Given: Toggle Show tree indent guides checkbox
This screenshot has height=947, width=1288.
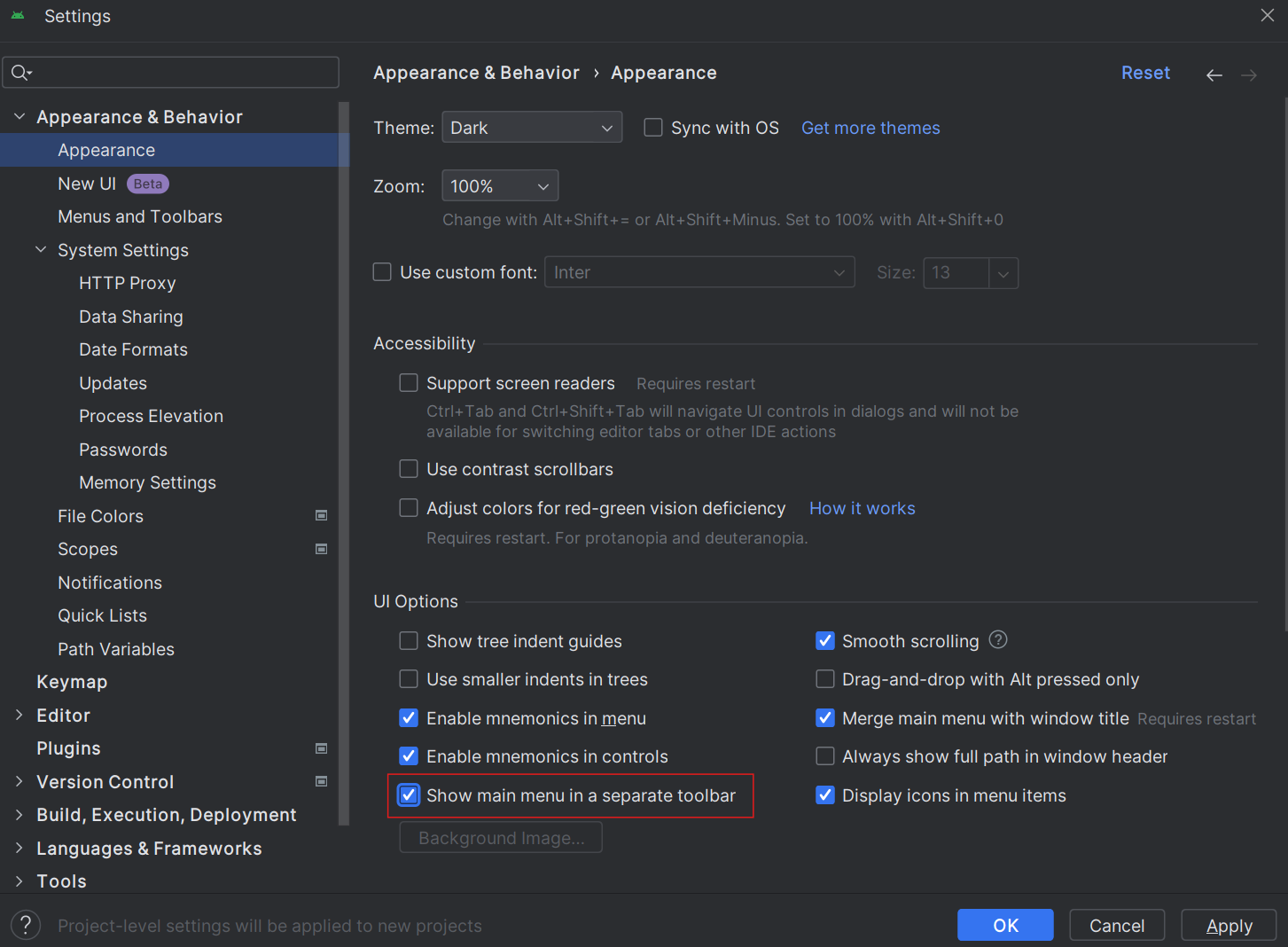Looking at the screenshot, I should pyautogui.click(x=409, y=641).
